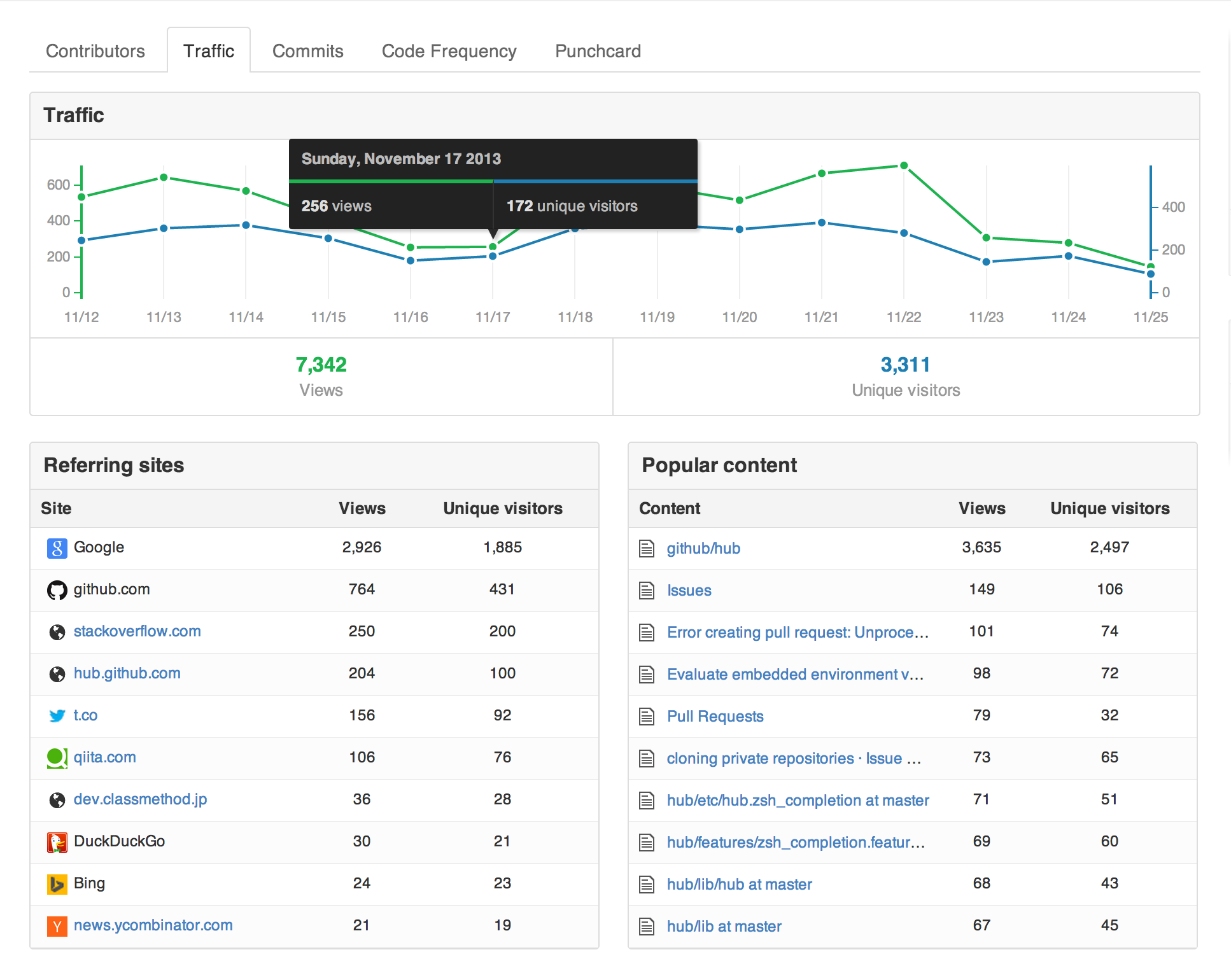Screen dimensions: 1231x980
Task: Click the globe icon next to stackoverflow.com
Action: [57, 631]
